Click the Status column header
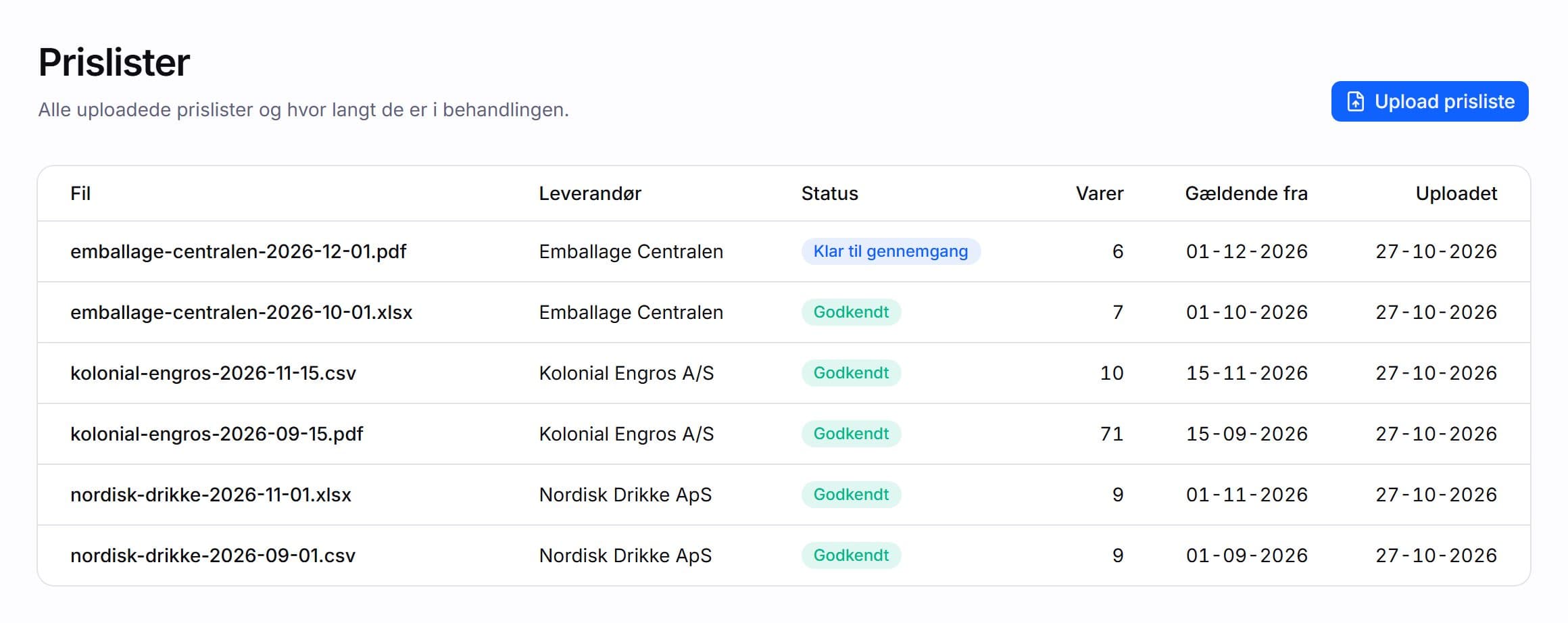 [830, 194]
